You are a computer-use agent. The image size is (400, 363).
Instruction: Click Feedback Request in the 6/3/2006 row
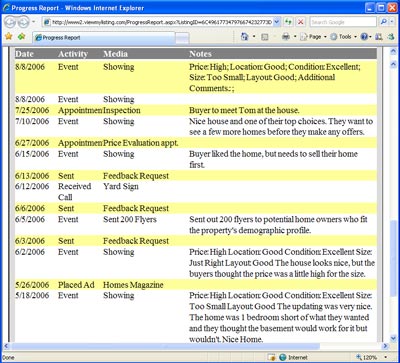136,241
